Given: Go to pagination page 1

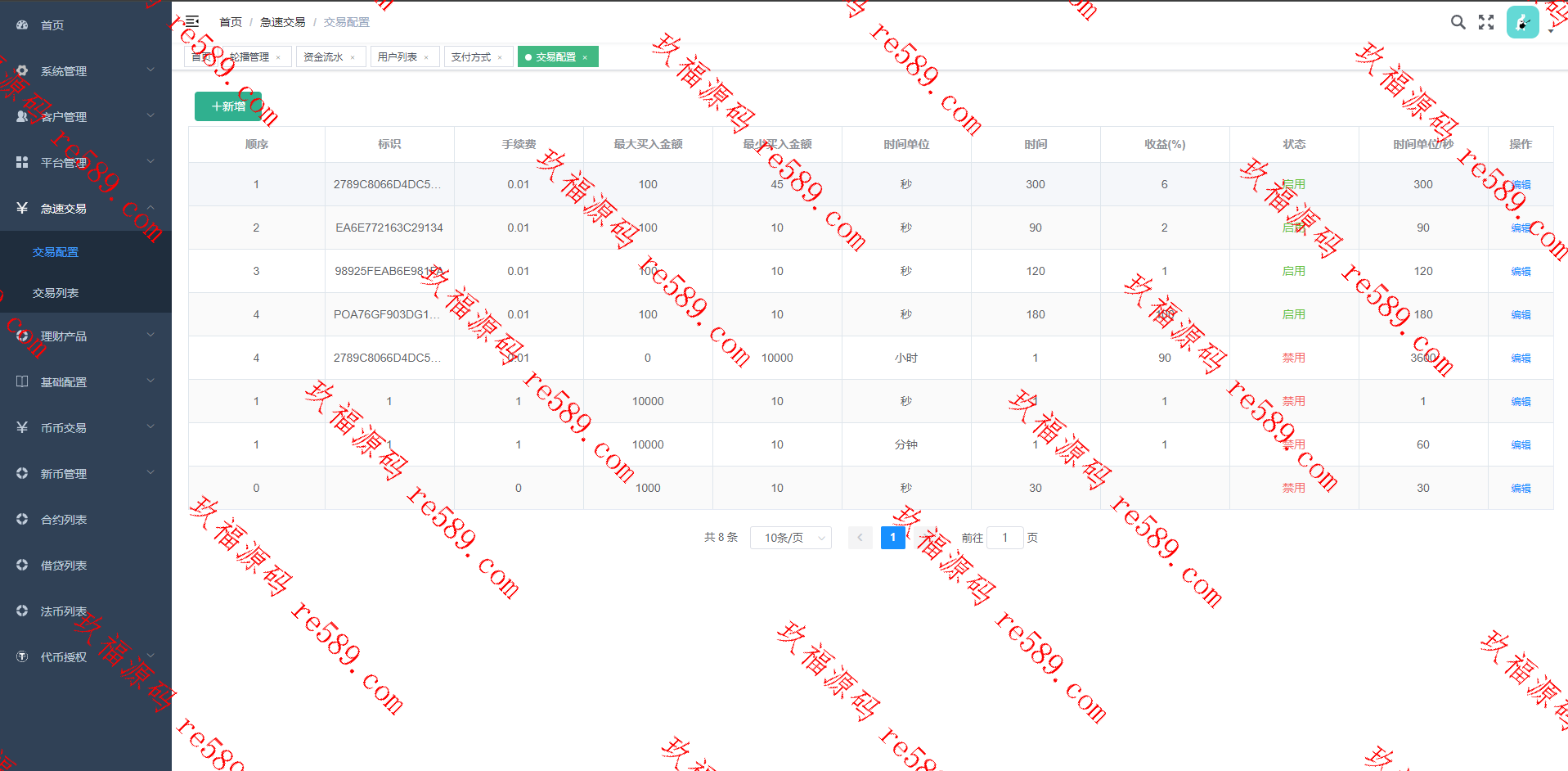Looking at the screenshot, I should 893,538.
